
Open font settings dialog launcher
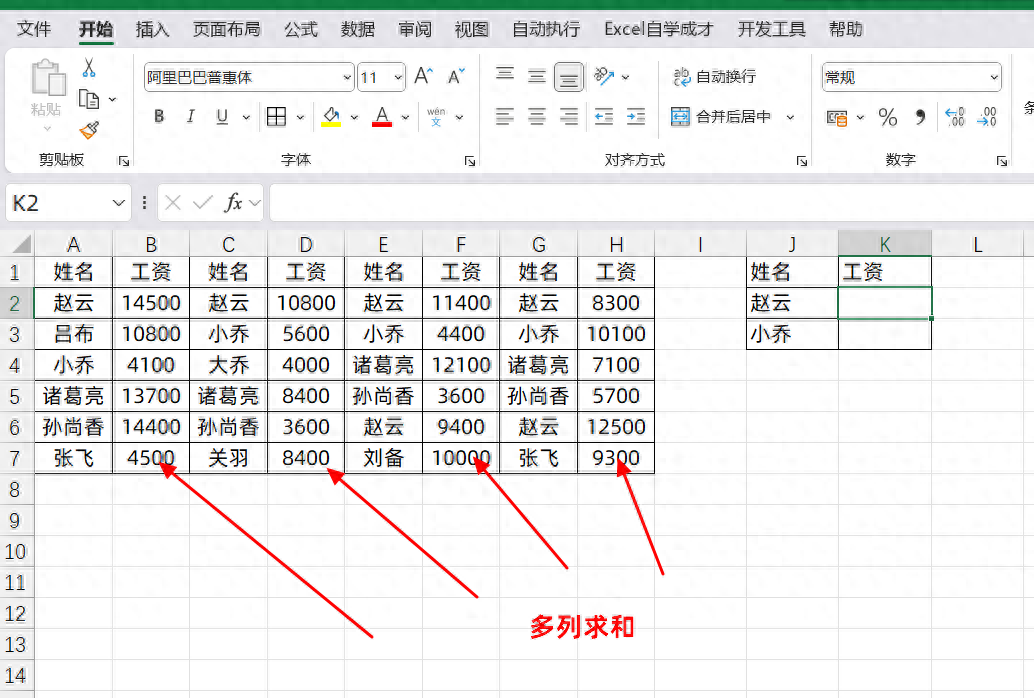point(470,161)
